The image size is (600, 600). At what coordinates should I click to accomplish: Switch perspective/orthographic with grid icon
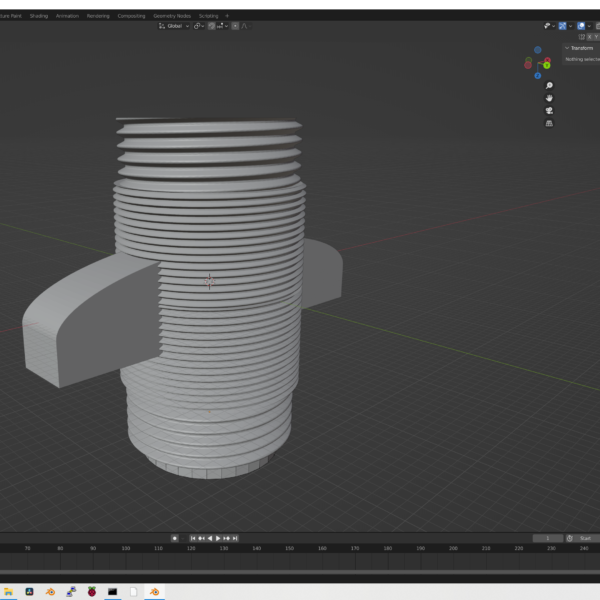pyautogui.click(x=549, y=123)
